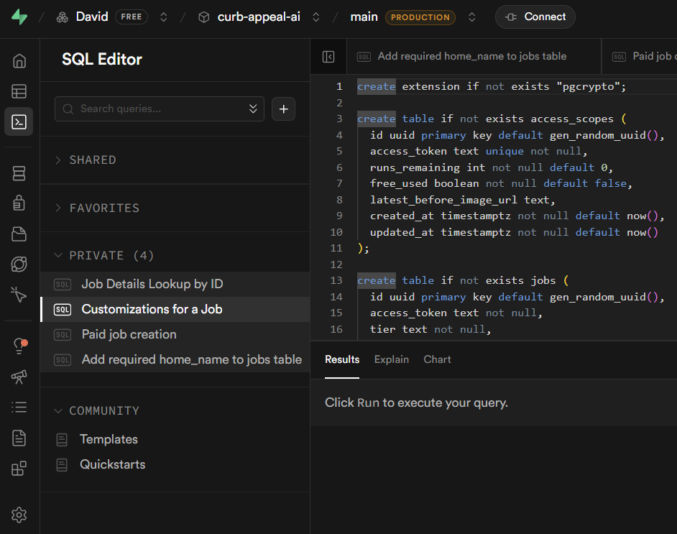Switch to the Explain tab

(391, 359)
